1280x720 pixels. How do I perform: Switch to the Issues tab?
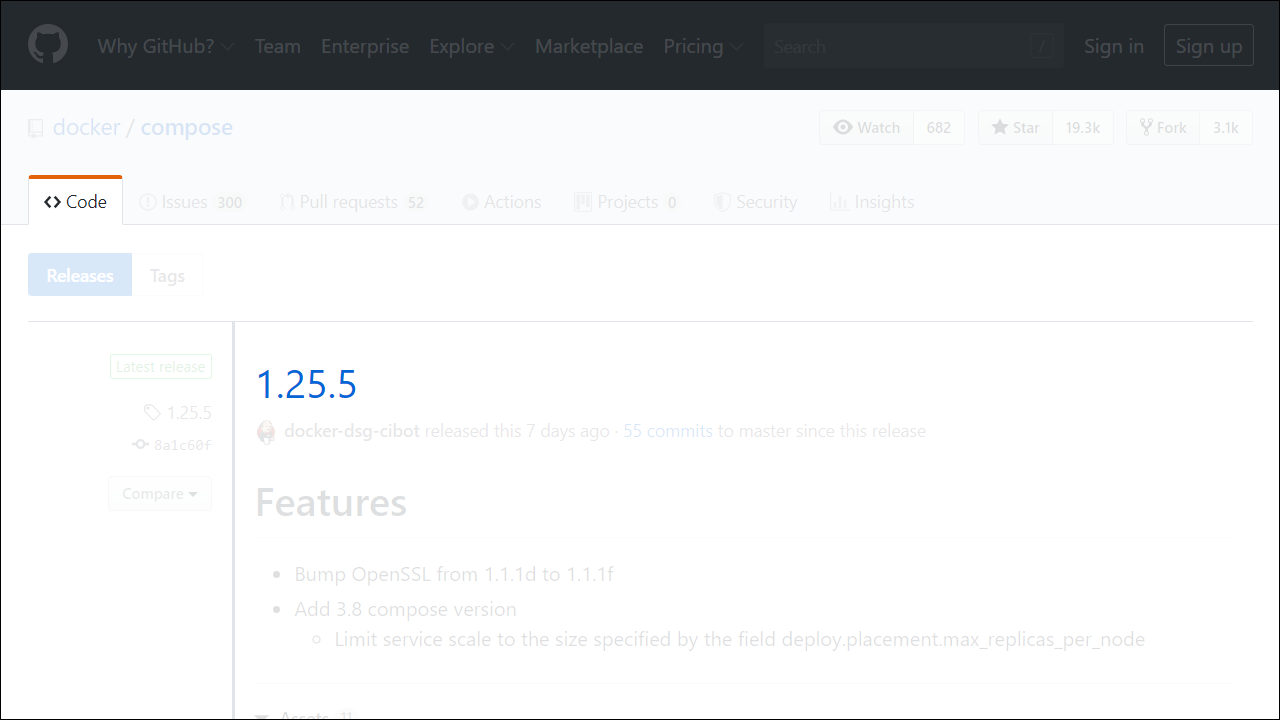pyautogui.click(x=191, y=202)
